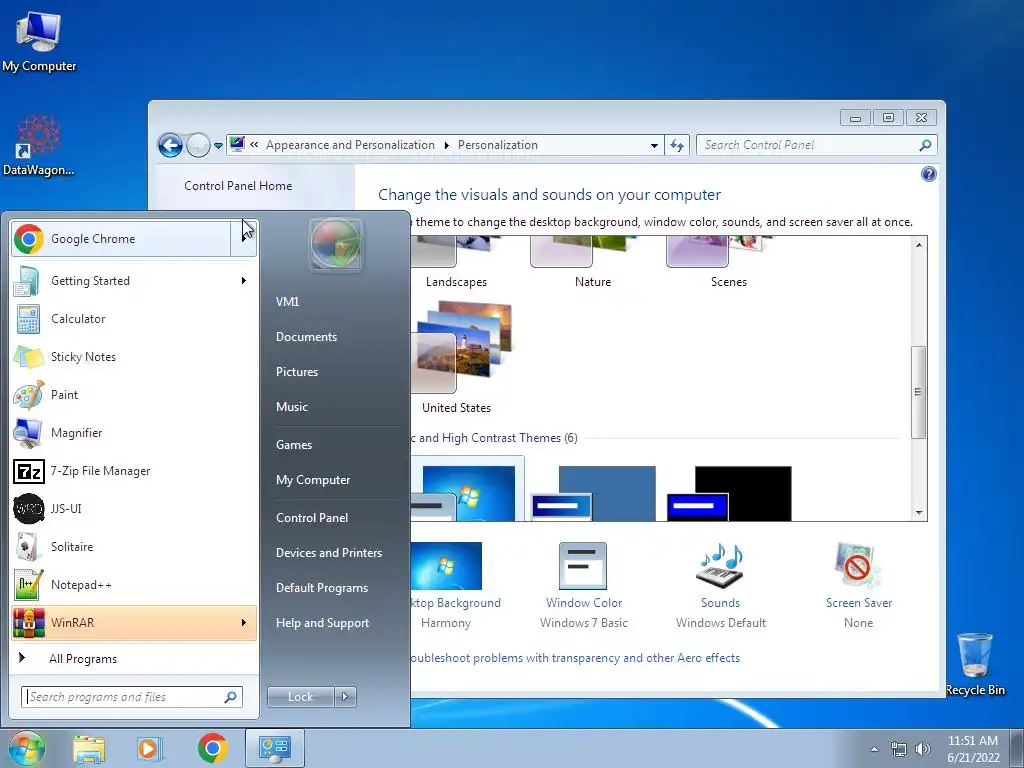The image size is (1024, 768).
Task: Click the network tray icon
Action: (x=899, y=750)
